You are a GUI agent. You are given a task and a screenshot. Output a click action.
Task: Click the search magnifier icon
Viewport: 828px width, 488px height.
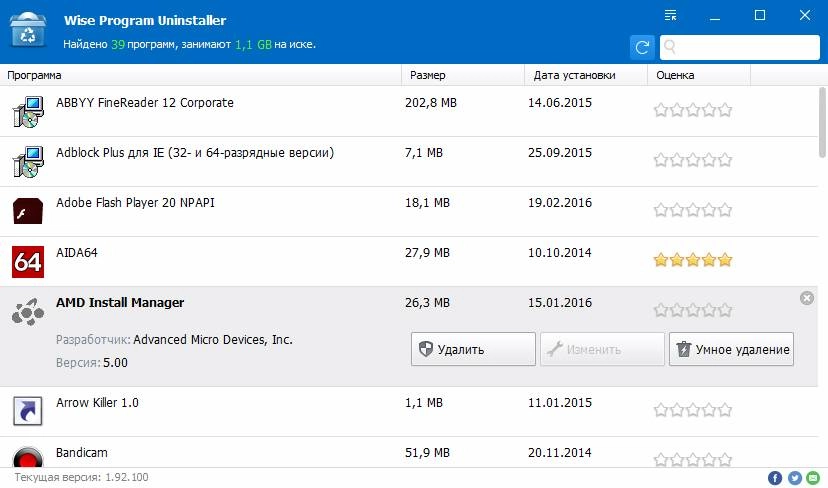670,48
